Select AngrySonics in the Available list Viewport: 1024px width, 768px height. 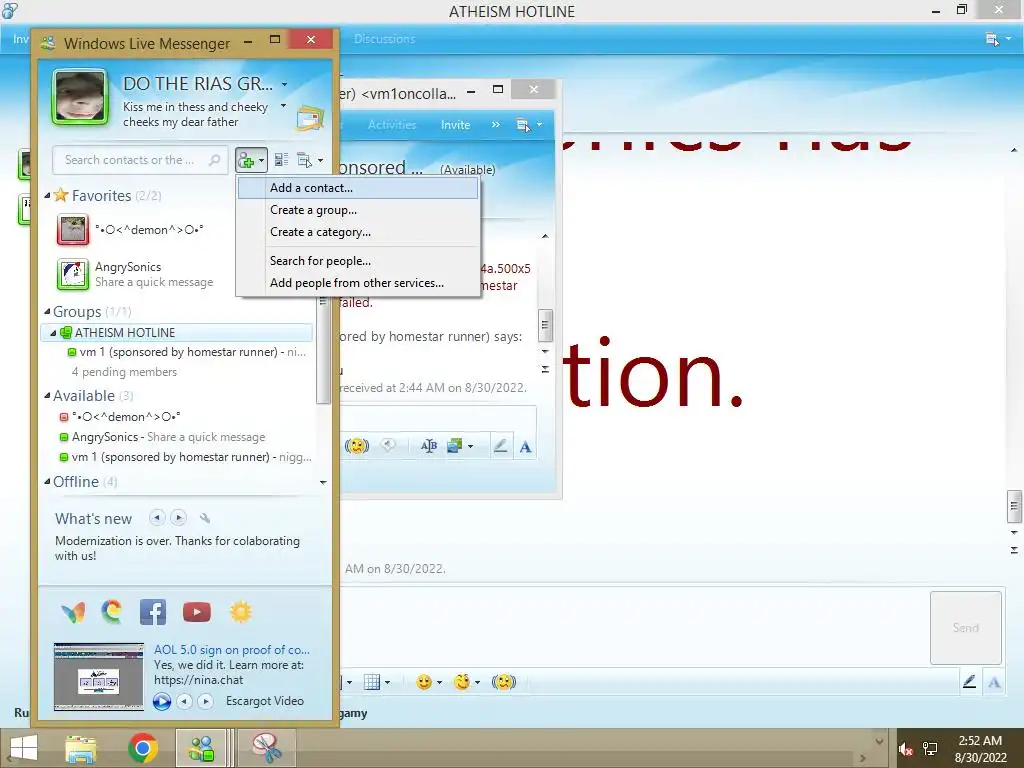pyautogui.click(x=163, y=437)
